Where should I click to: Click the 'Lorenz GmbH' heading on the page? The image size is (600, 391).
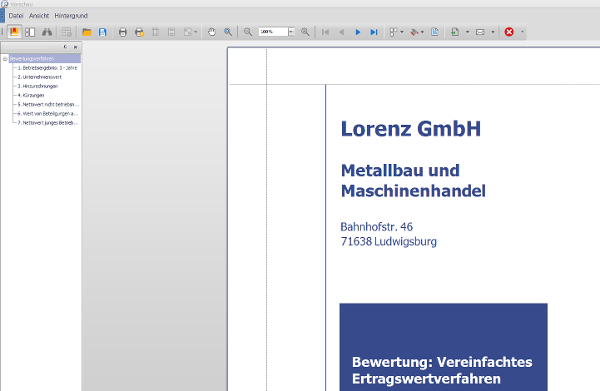coord(411,129)
